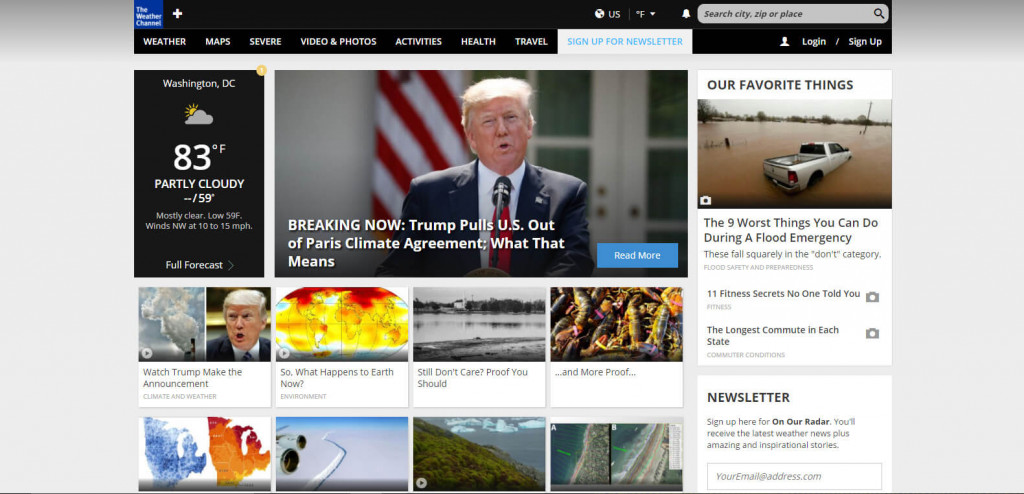Viewport: 1024px width, 494px height.
Task: Click the Login link
Action: pyautogui.click(x=814, y=41)
